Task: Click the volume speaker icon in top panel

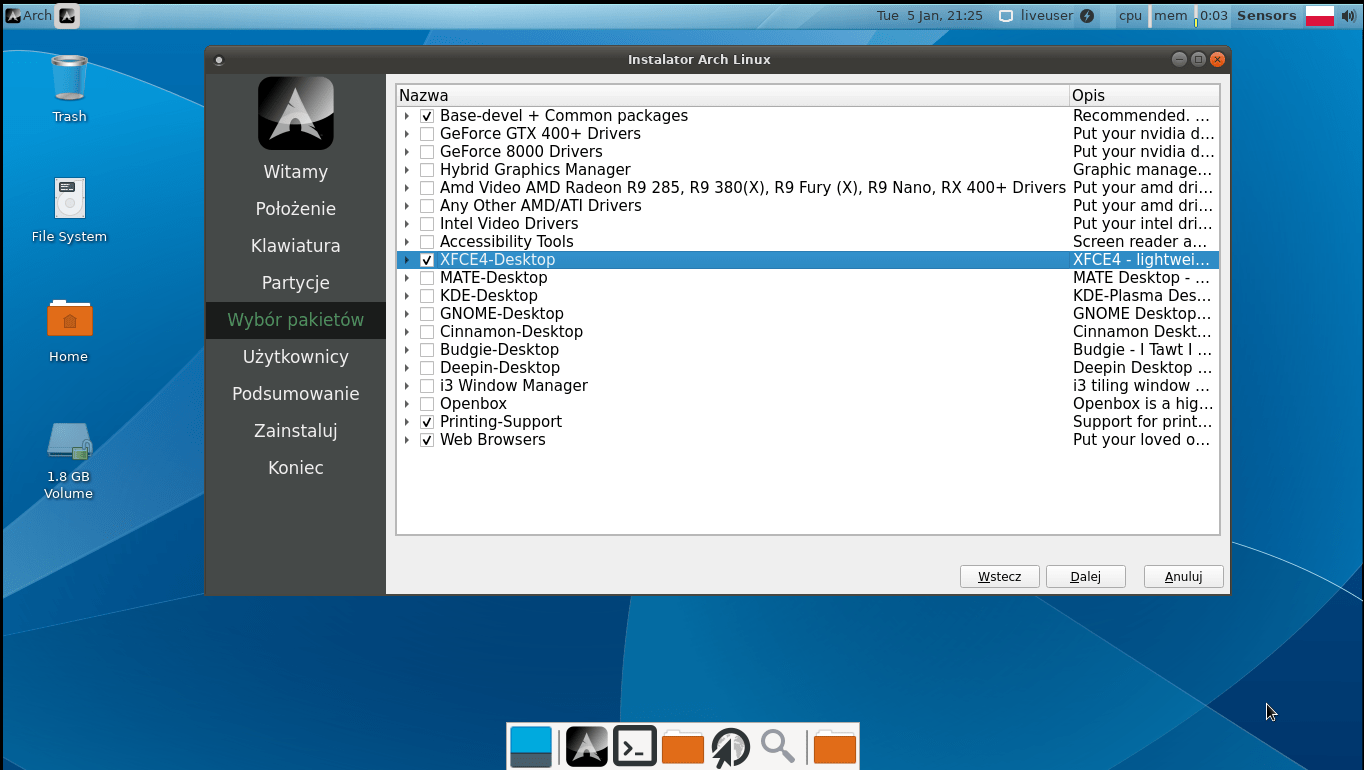Action: pos(1347,16)
